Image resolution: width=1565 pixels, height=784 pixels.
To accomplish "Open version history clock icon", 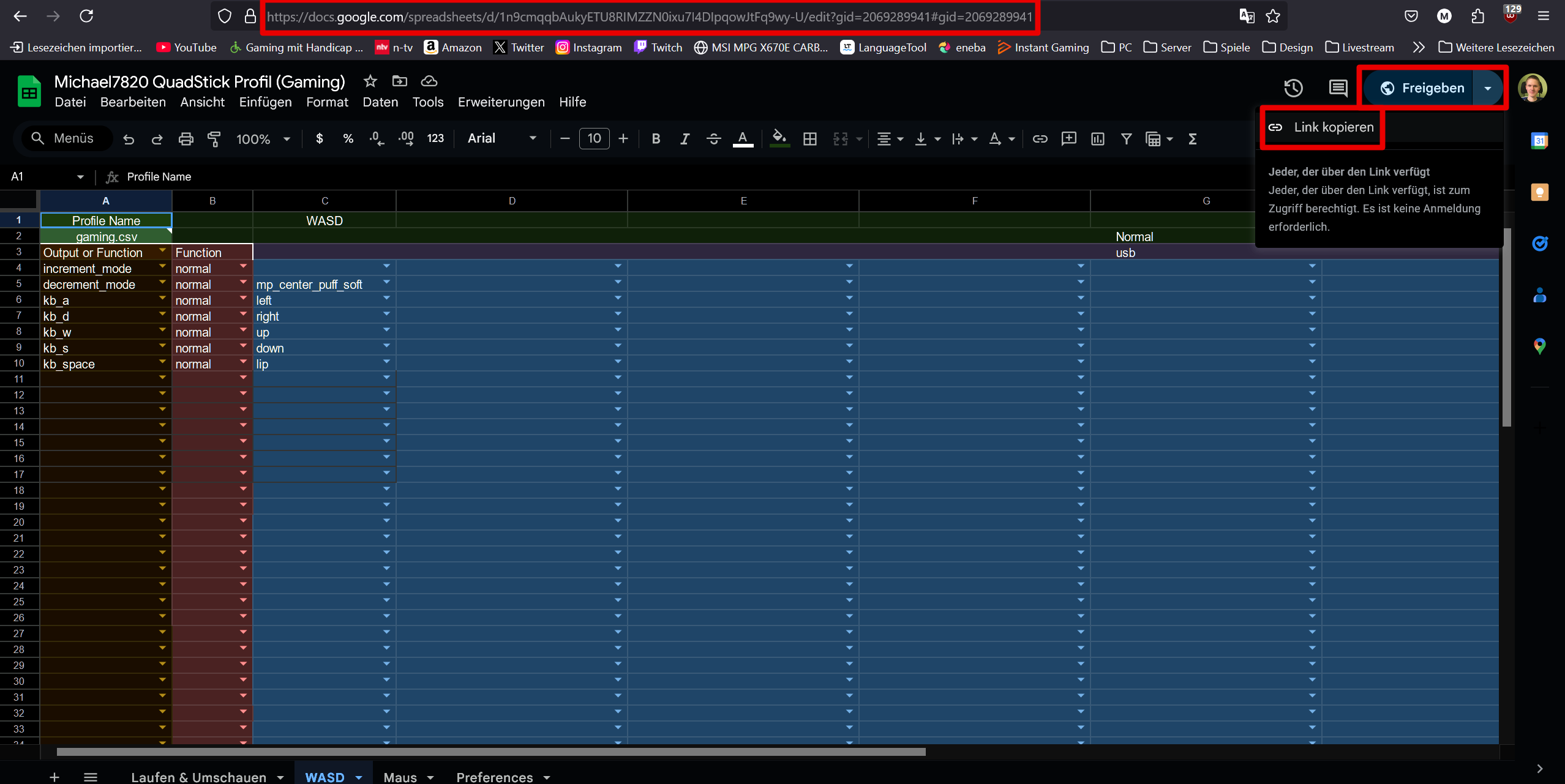I will pos(1293,88).
